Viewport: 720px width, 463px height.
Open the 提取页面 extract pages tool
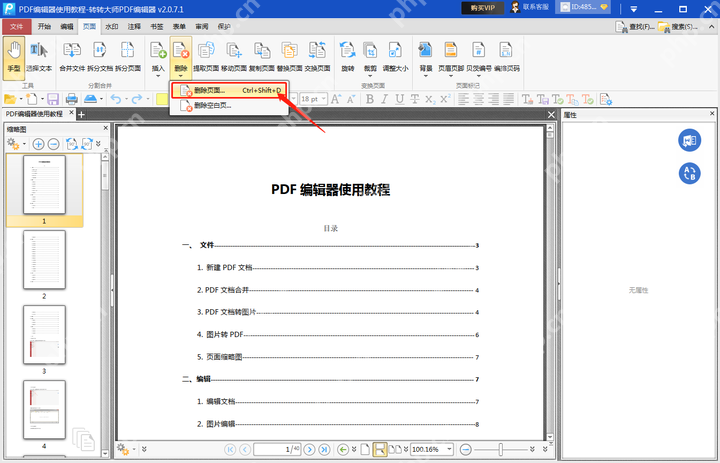pos(206,57)
